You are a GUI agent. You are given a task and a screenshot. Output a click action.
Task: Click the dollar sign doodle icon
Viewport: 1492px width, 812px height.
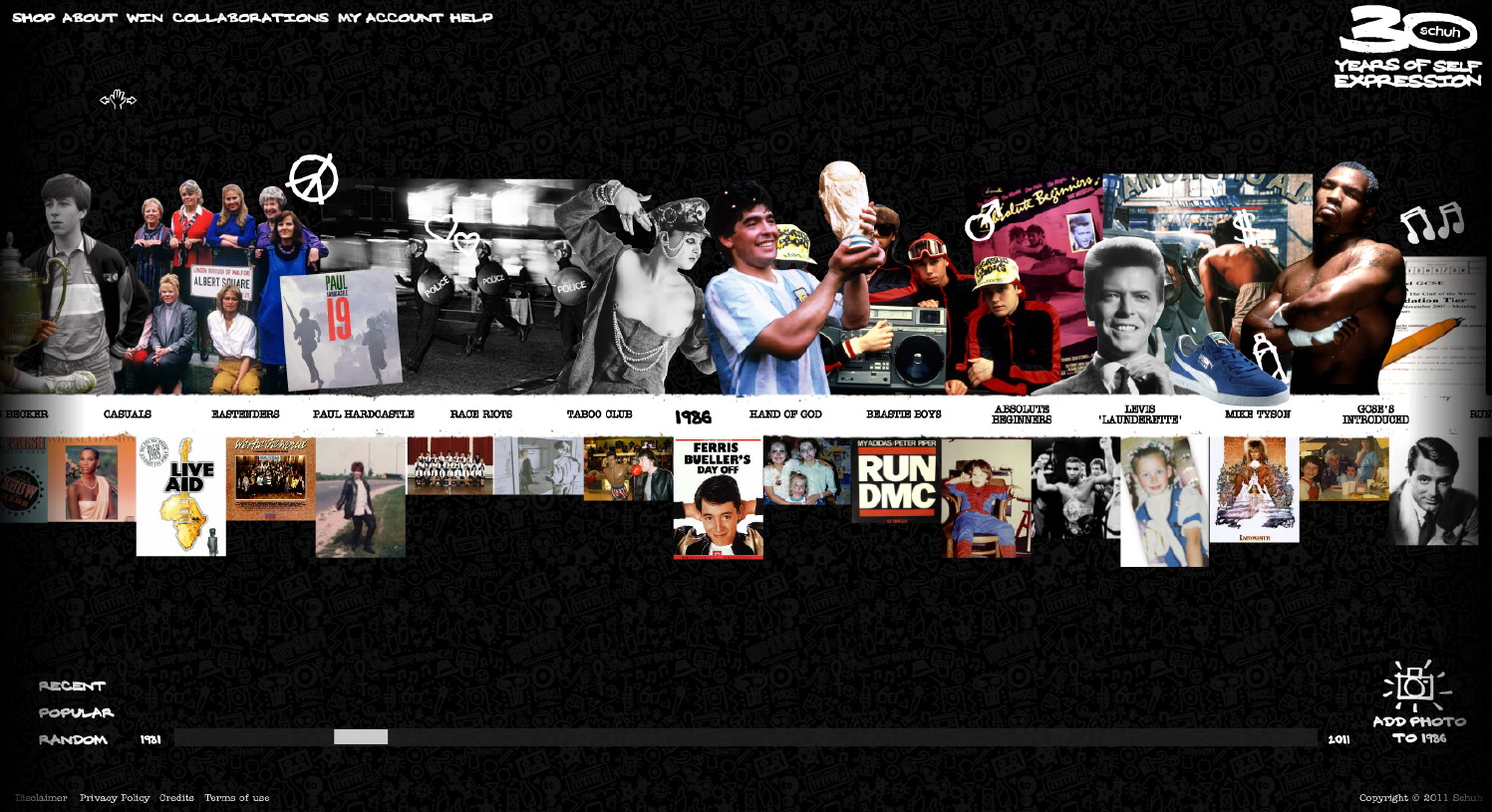[1245, 228]
